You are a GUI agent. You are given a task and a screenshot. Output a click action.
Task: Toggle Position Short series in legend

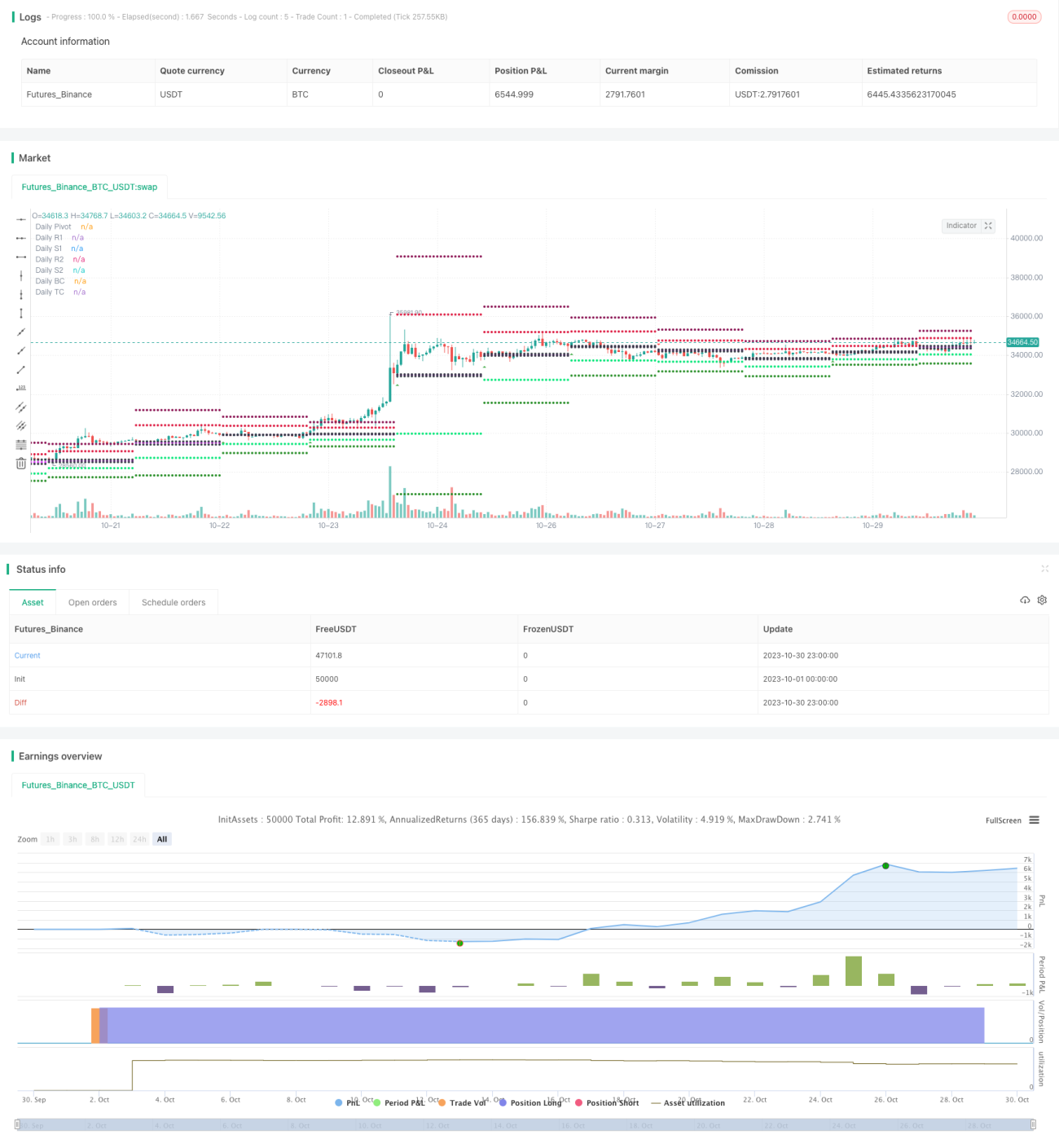click(x=607, y=1102)
